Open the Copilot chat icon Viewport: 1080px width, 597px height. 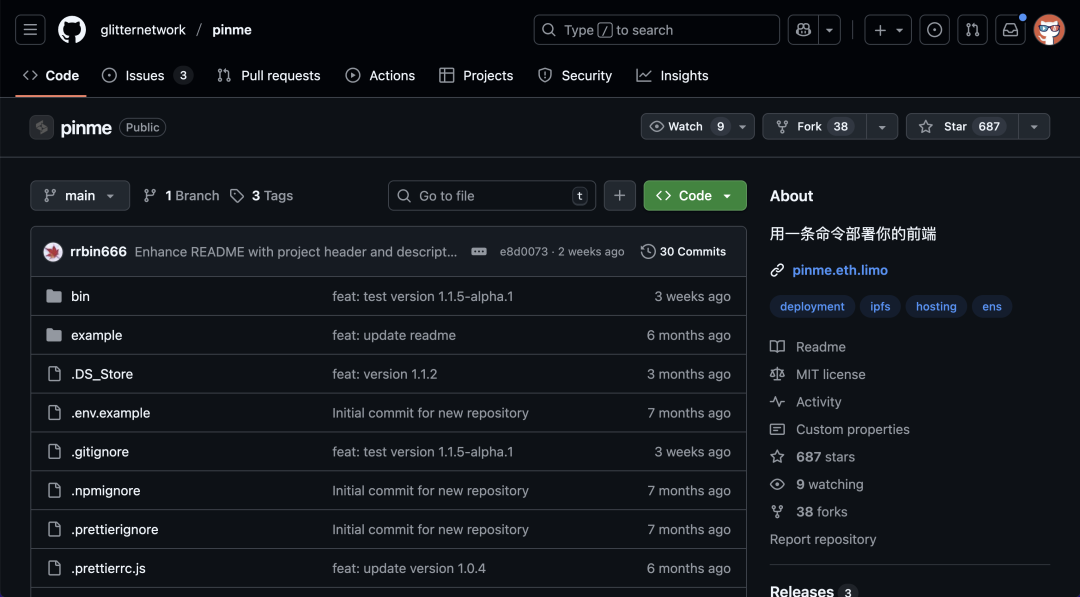pos(803,29)
